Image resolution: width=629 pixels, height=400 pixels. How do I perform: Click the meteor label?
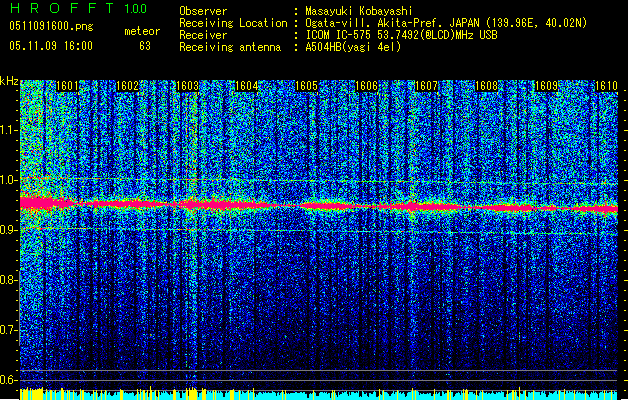coord(142,31)
